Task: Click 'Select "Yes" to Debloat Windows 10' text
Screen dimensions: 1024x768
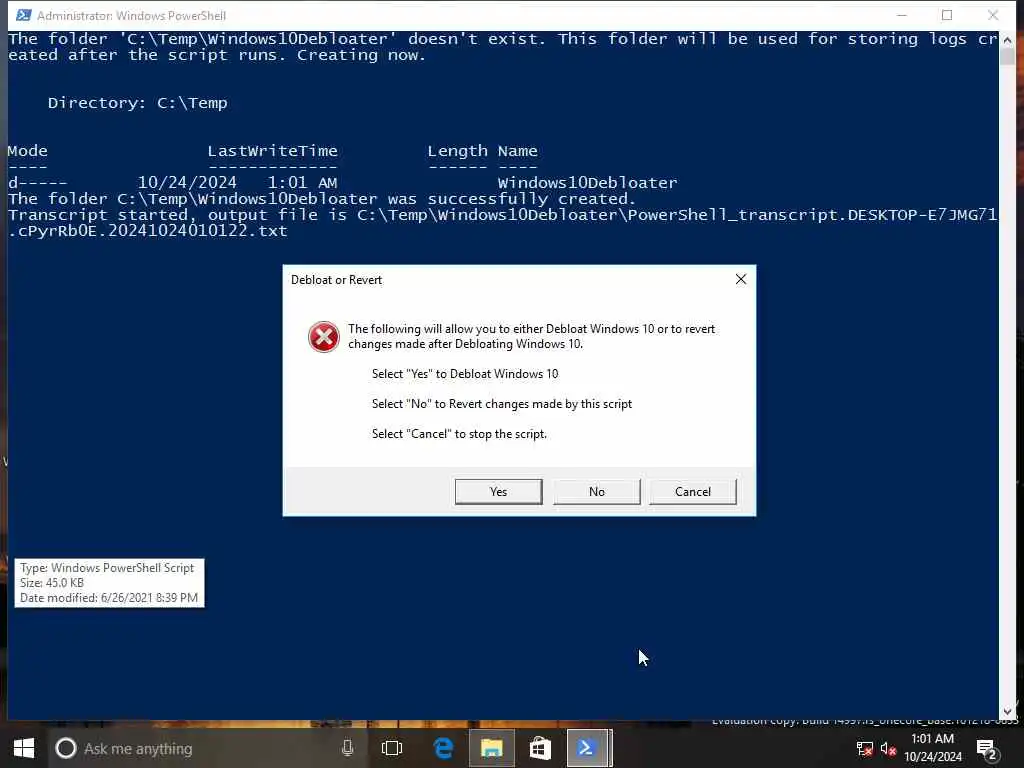Action: [x=465, y=374]
